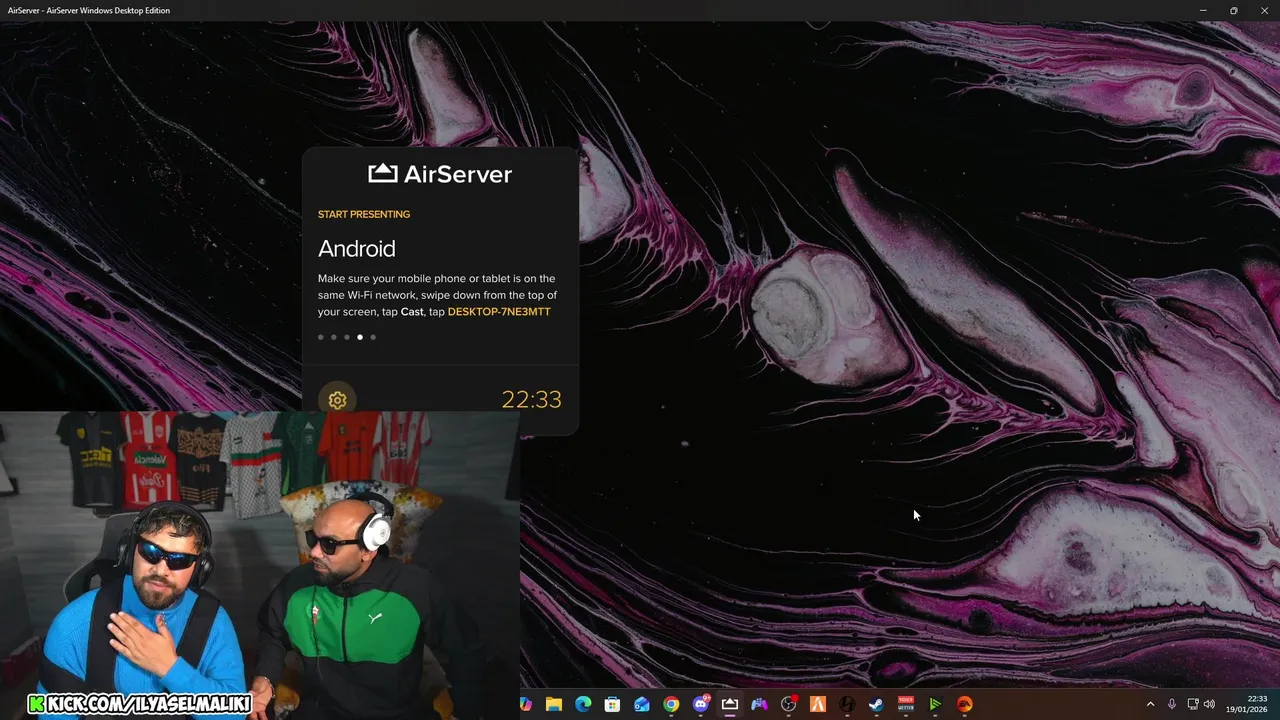Open Discord from taskbar
This screenshot has height=720, width=1280.
[701, 705]
